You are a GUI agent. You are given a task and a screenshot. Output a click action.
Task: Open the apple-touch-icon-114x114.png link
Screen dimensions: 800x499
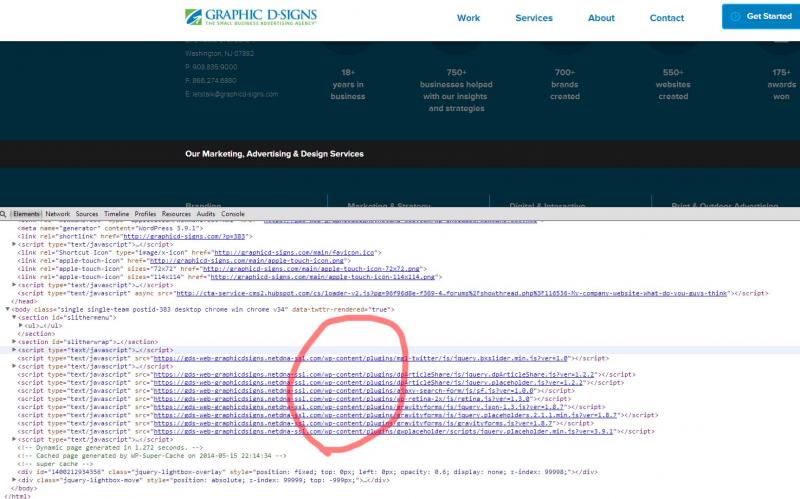point(322,277)
